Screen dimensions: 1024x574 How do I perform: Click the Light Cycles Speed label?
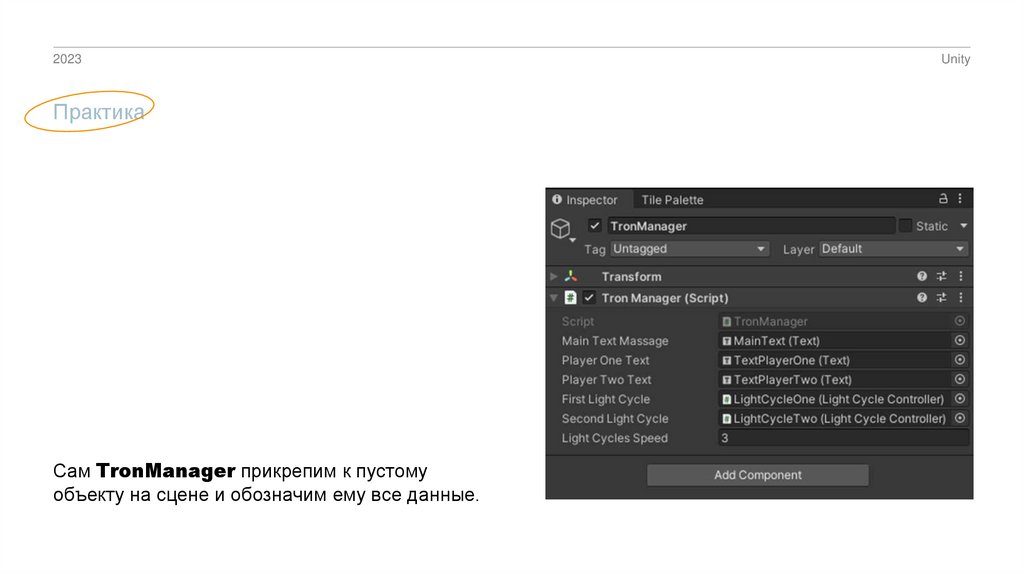(x=615, y=438)
